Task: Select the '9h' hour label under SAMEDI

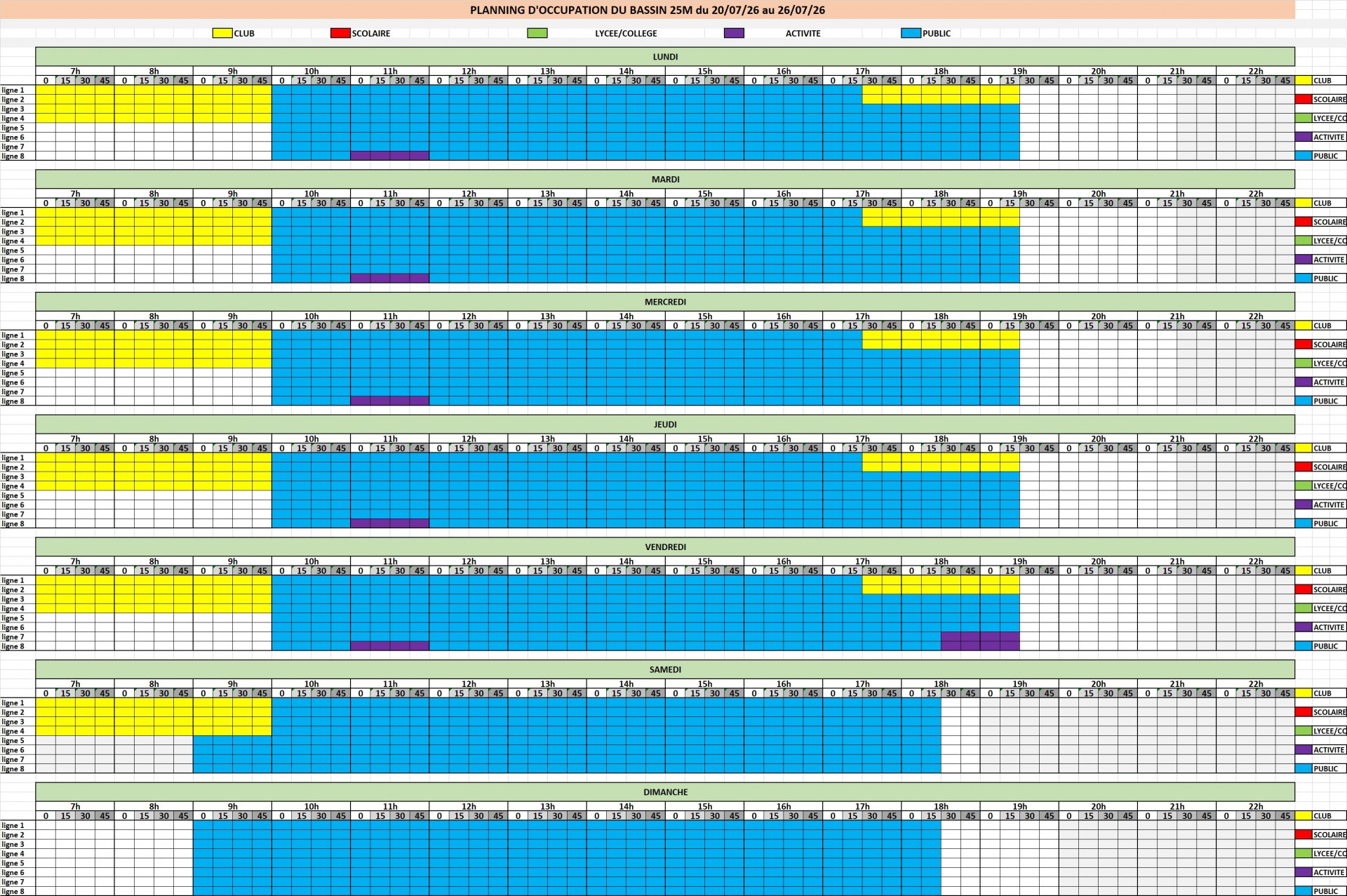Action: (232, 684)
